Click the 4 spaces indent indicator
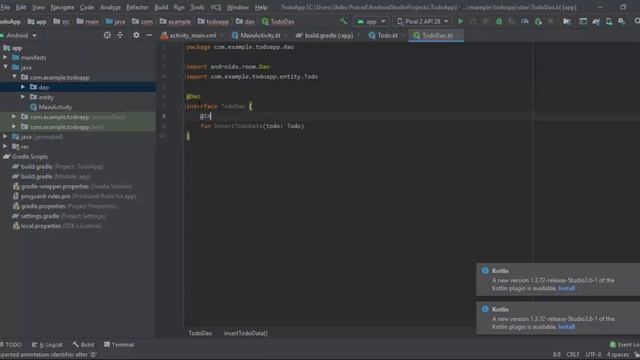Screen dimensions: 640x360 [x=618, y=354]
